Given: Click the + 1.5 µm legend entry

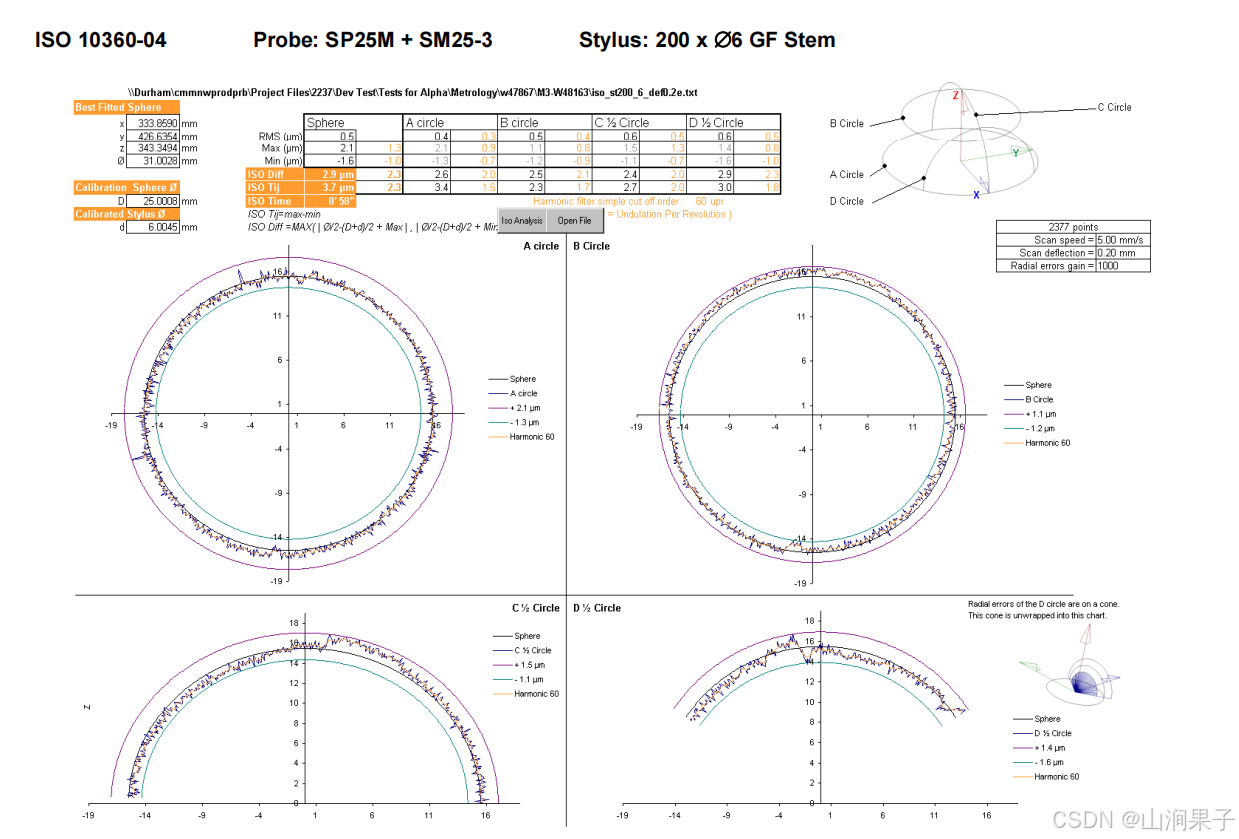Looking at the screenshot, I should (x=519, y=665).
